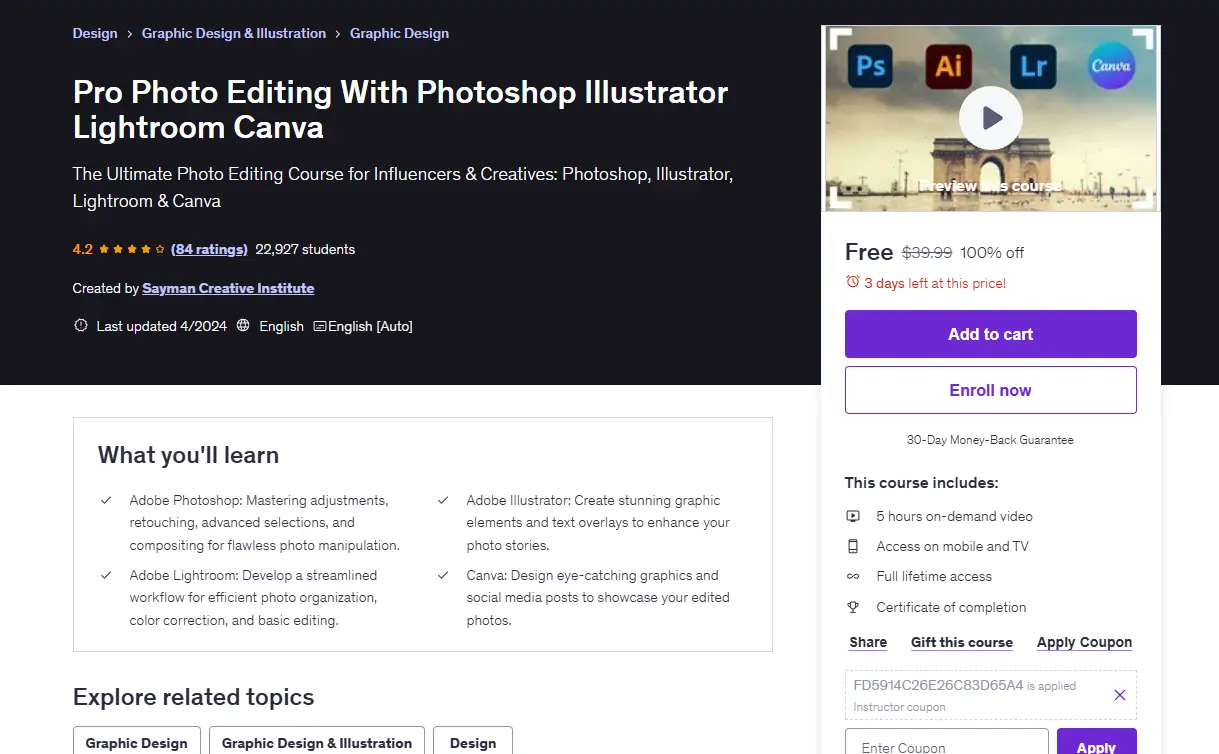
Task: Click the alarm clock icon beside days left
Action: 852,283
